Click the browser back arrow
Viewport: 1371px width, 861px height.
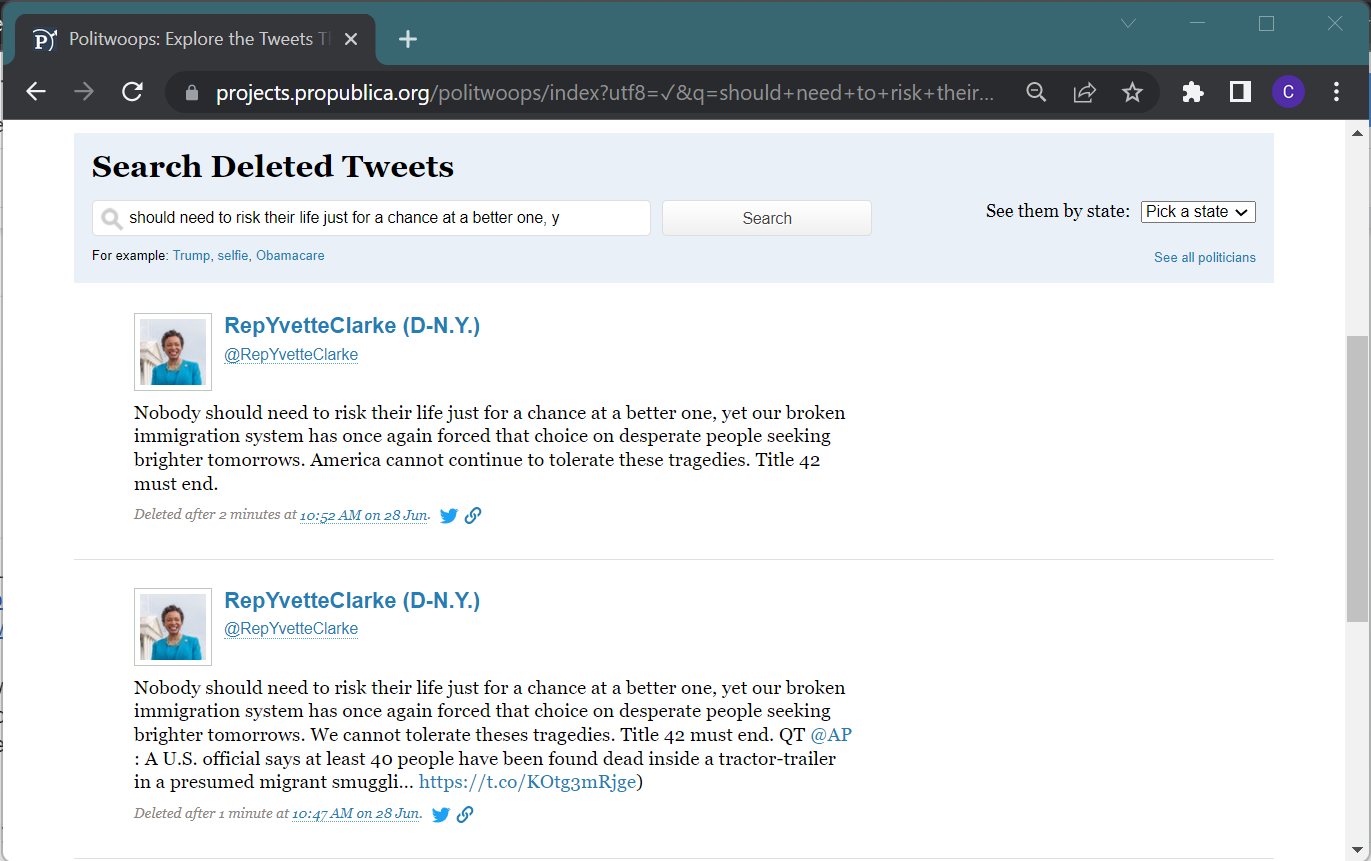point(36,92)
